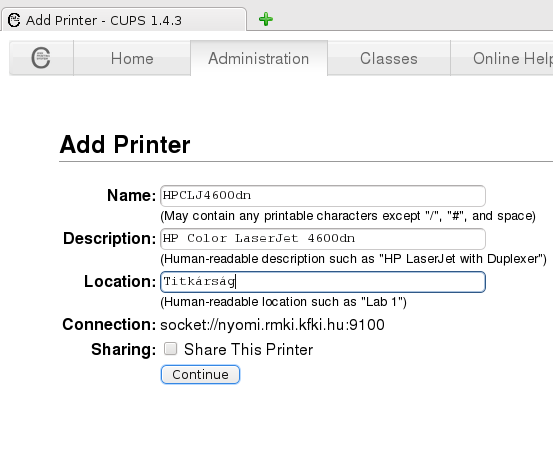Click the bold Sharing: label

pos(123,349)
